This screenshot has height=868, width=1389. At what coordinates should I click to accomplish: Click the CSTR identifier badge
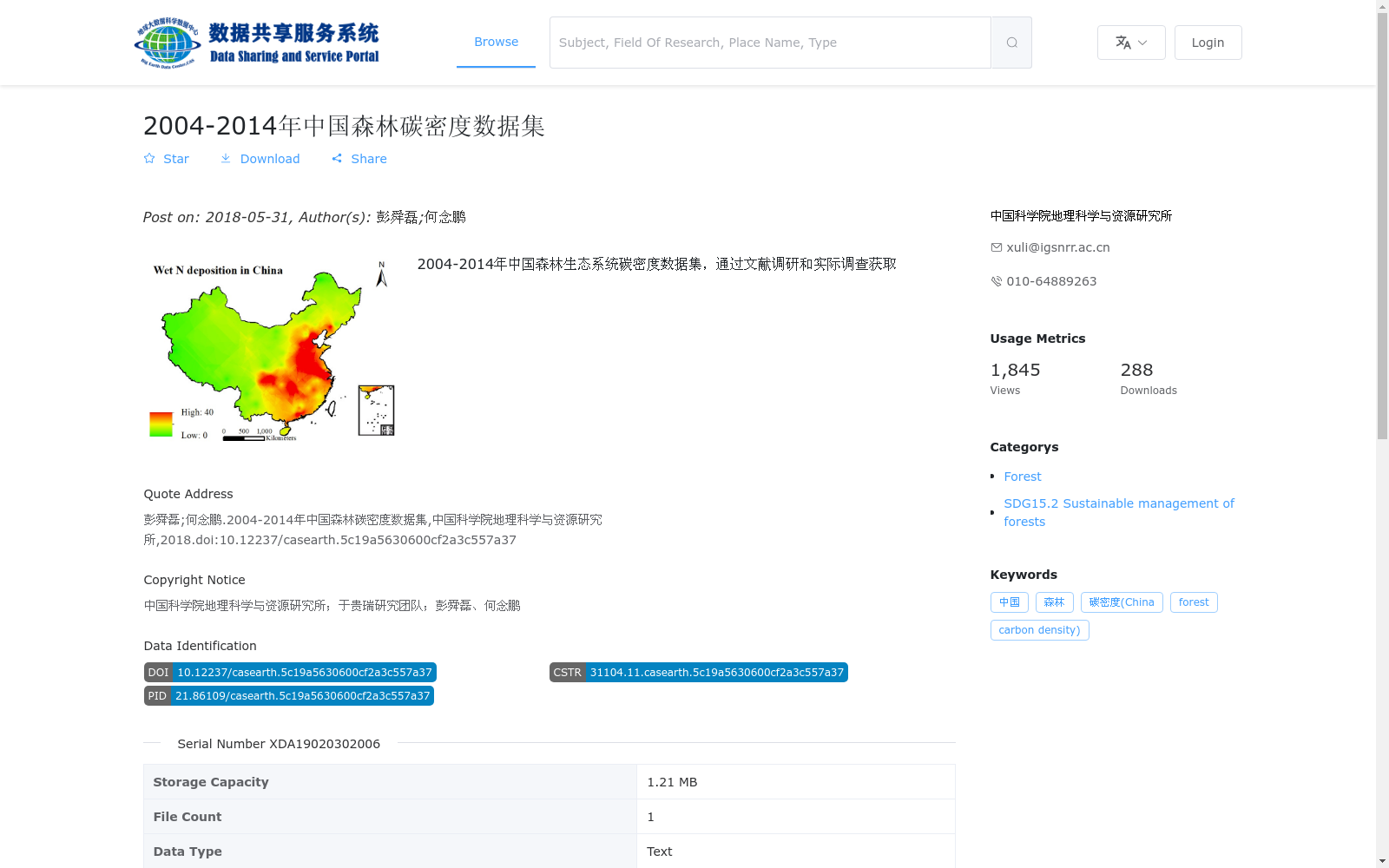coord(699,673)
